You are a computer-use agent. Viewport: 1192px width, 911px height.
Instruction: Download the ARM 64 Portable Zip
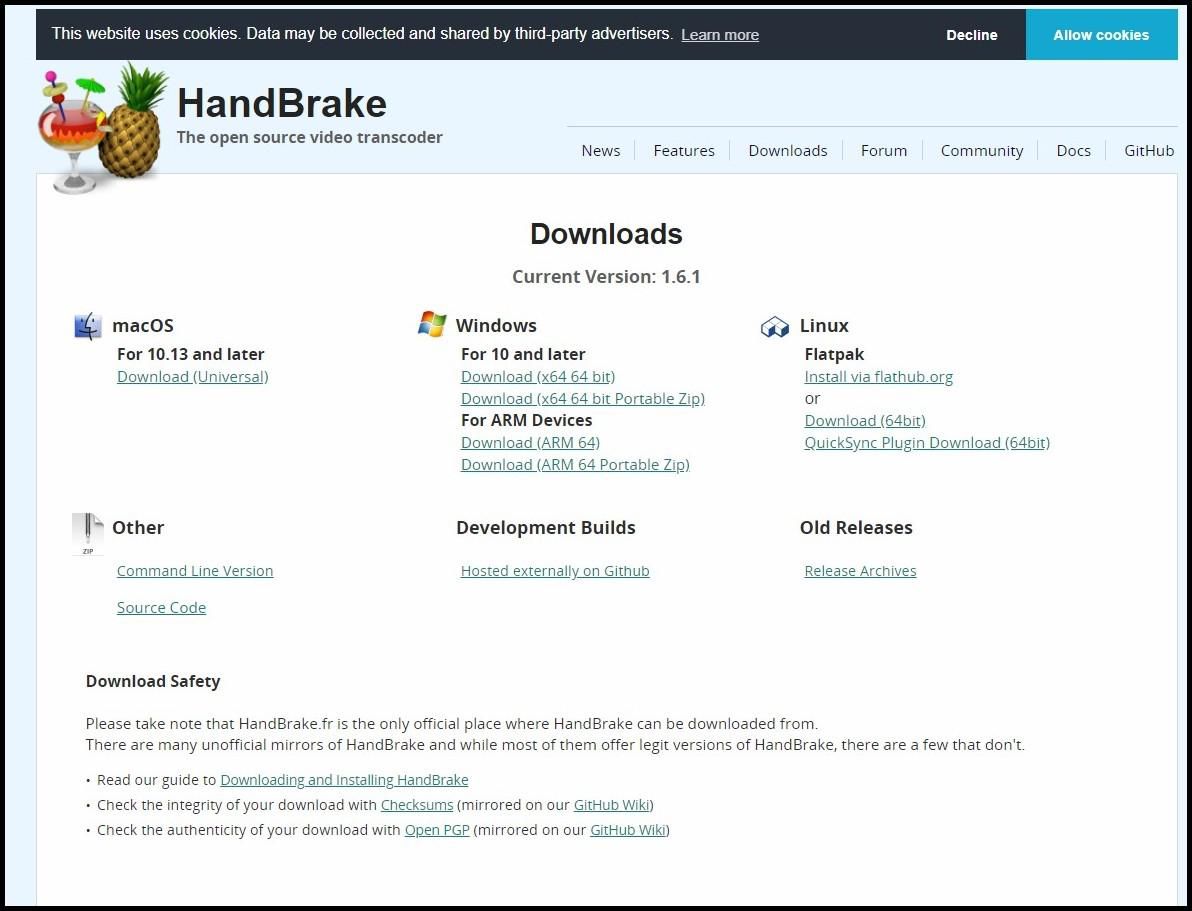(x=575, y=465)
